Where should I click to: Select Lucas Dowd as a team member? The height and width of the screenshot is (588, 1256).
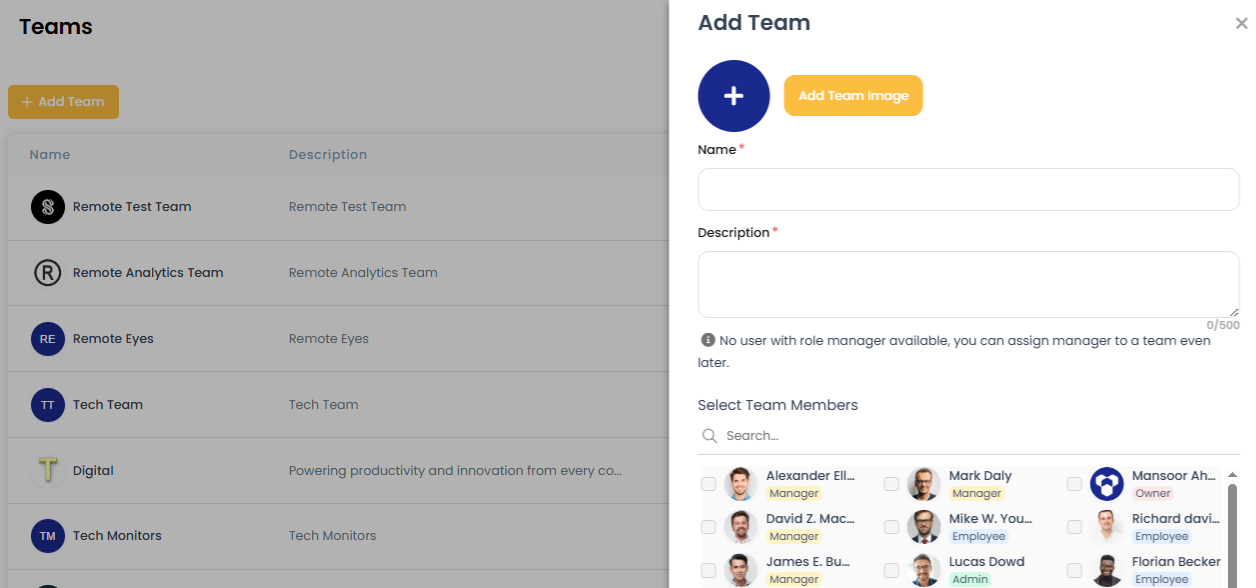[891, 570]
